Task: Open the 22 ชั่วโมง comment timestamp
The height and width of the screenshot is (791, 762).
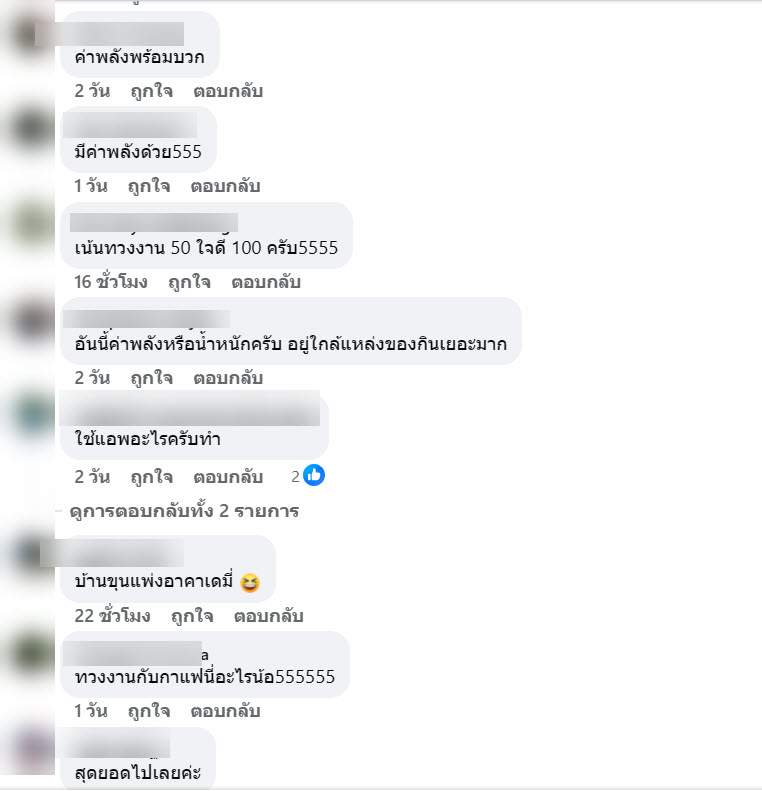Action: click(112, 616)
